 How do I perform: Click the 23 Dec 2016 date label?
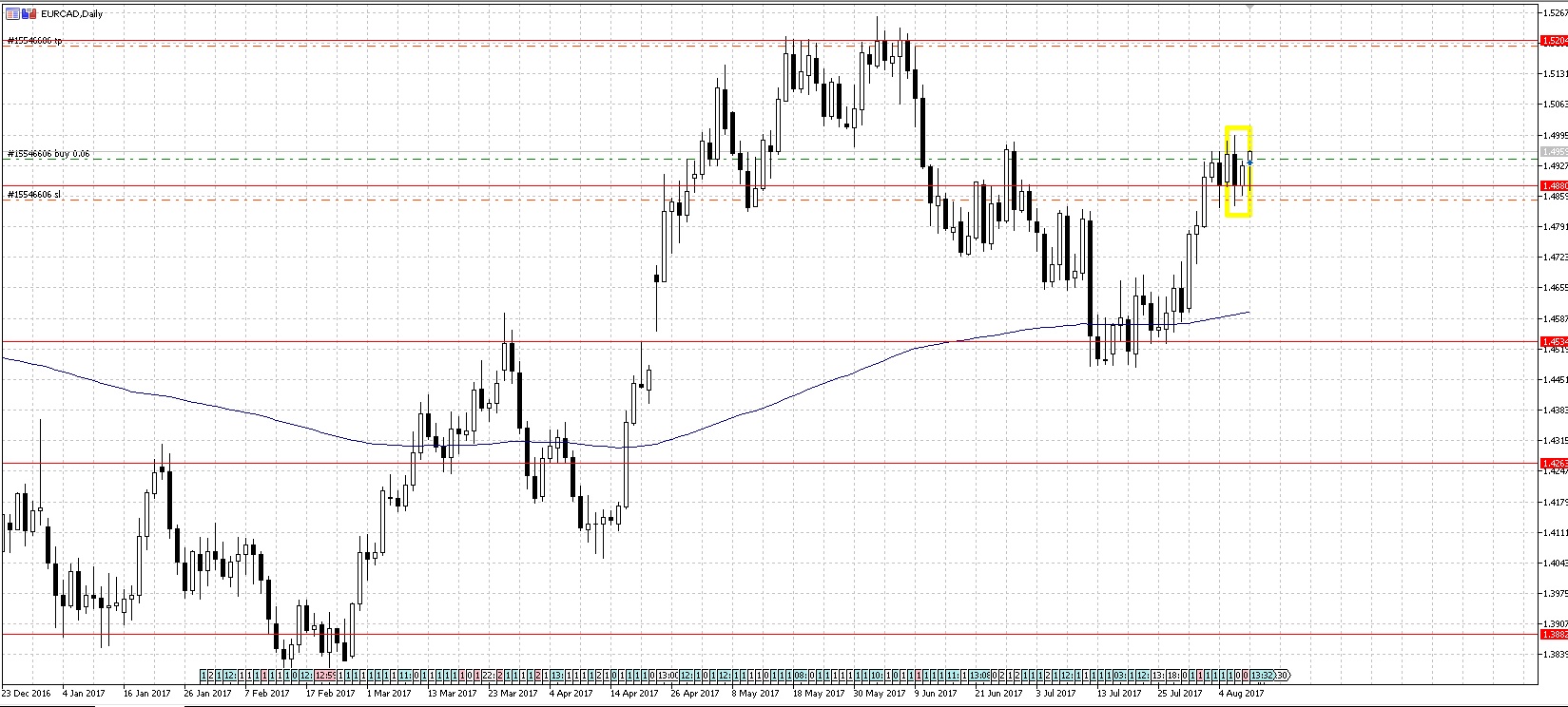[27, 693]
